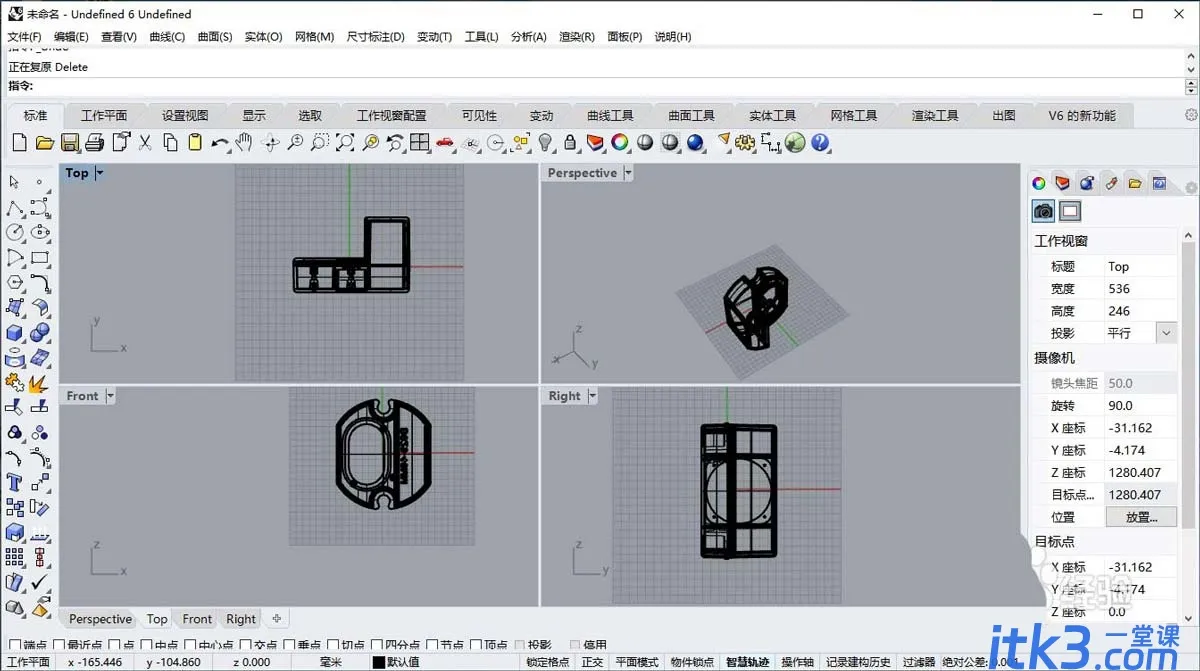Click the four-viewport layout icon
This screenshot has width=1200, height=671.
(x=420, y=143)
